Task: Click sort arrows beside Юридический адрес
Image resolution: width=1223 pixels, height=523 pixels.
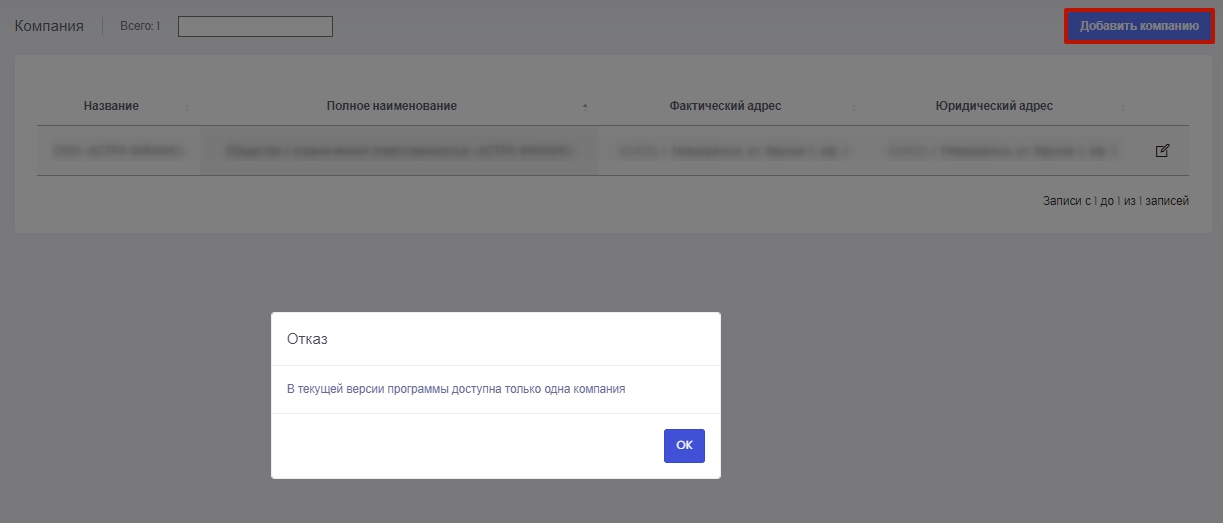Action: click(x=1123, y=107)
